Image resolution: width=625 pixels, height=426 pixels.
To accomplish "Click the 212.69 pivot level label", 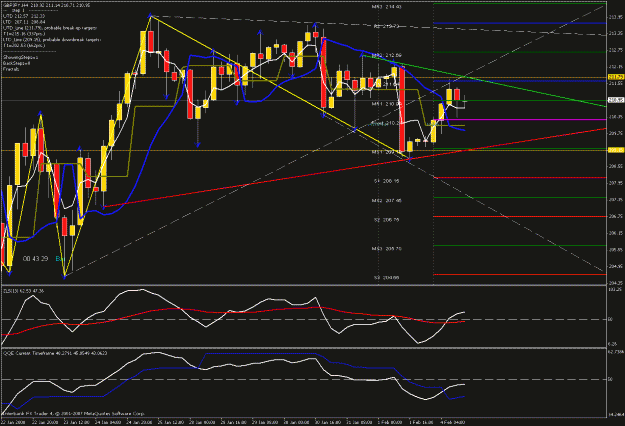I will coord(387,55).
